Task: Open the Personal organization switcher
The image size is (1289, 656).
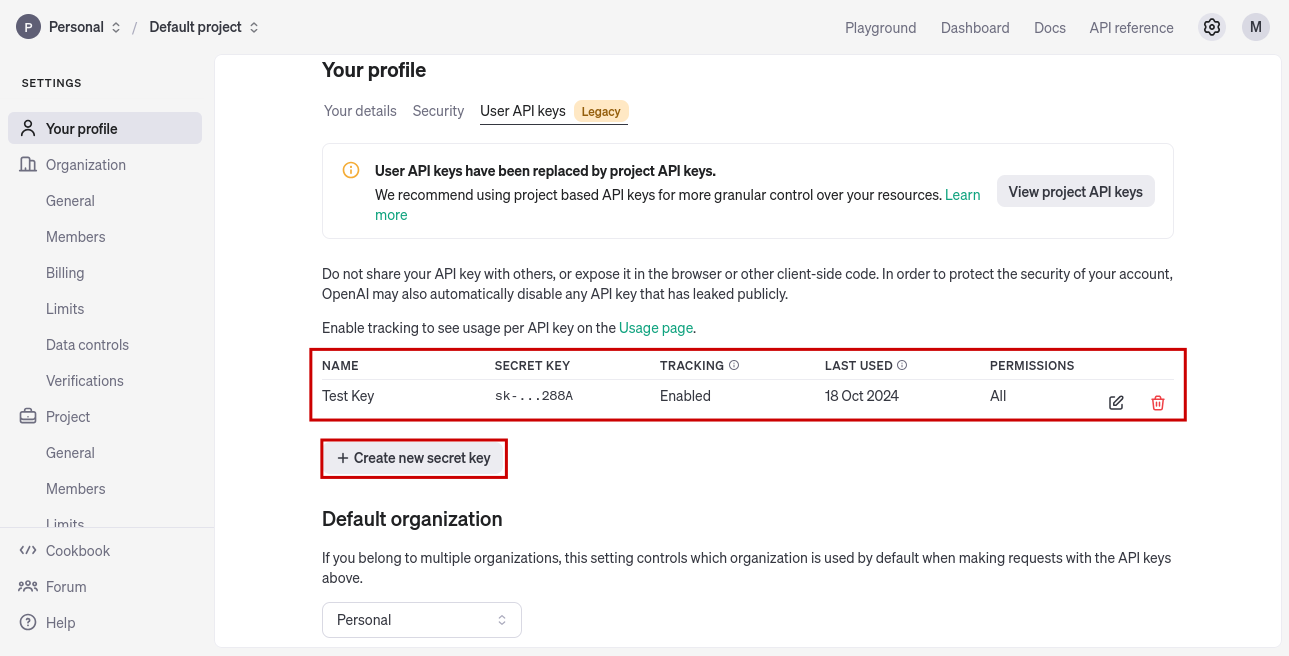Action: point(69,27)
